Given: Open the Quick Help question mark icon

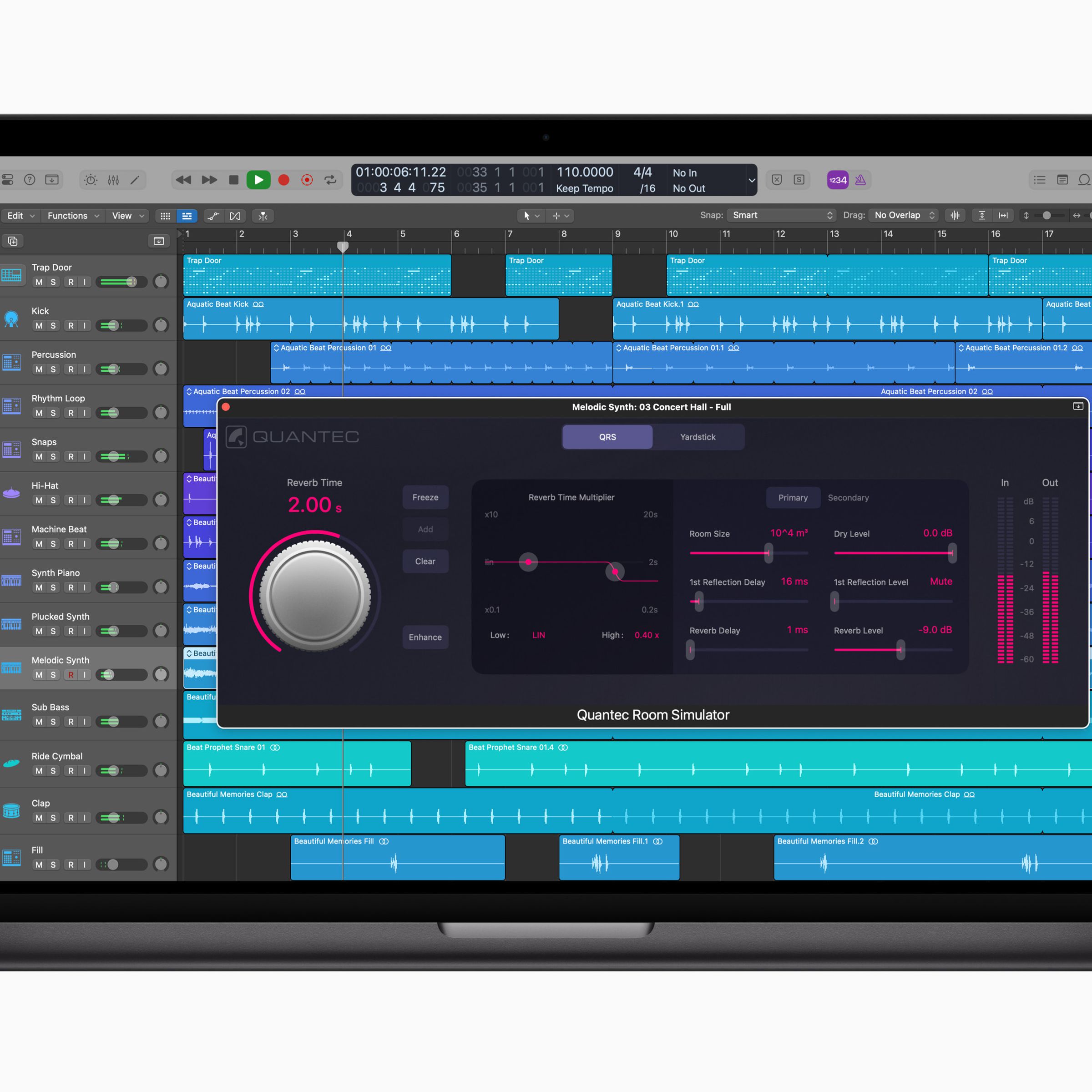Looking at the screenshot, I should point(30,180).
